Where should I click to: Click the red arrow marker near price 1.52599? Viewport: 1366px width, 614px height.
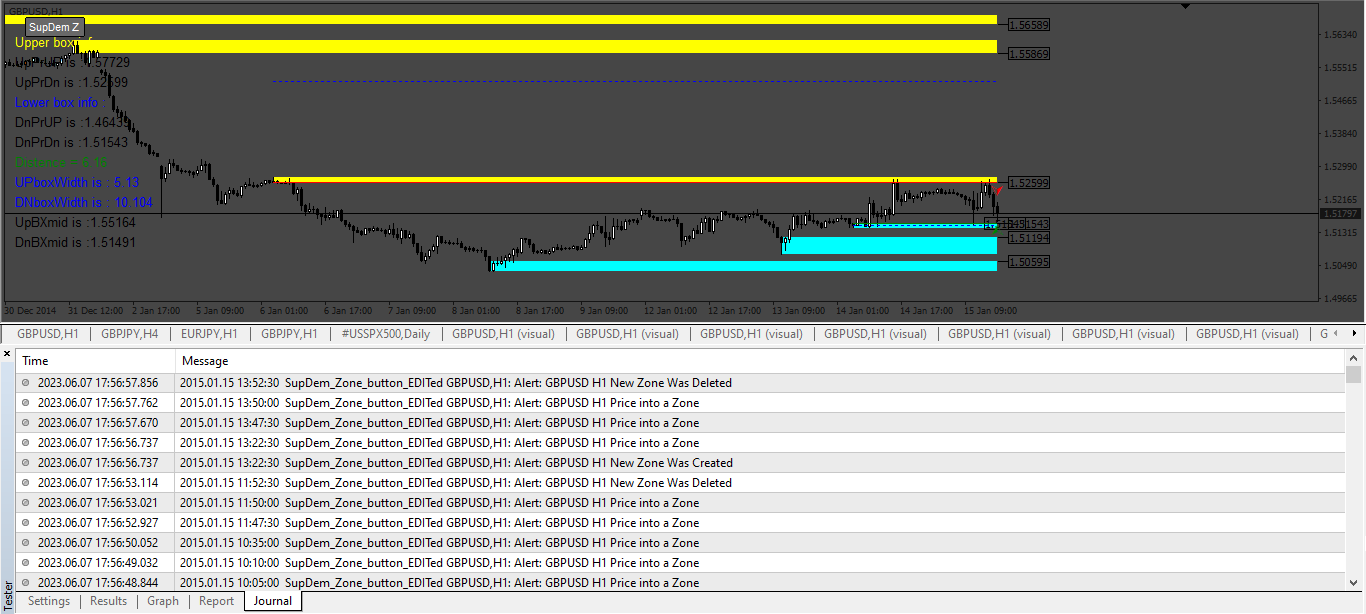998,189
